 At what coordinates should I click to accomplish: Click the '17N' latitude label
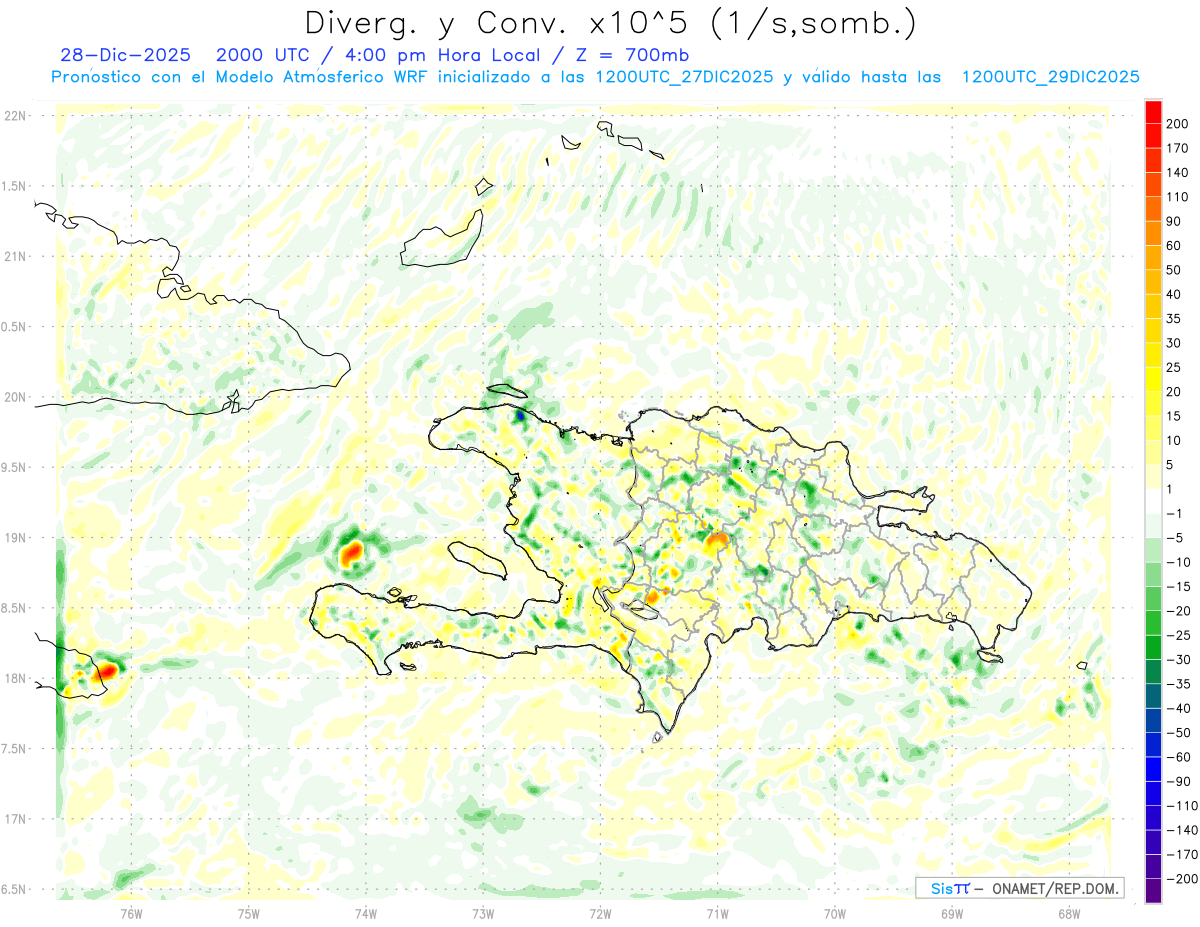click(x=15, y=819)
